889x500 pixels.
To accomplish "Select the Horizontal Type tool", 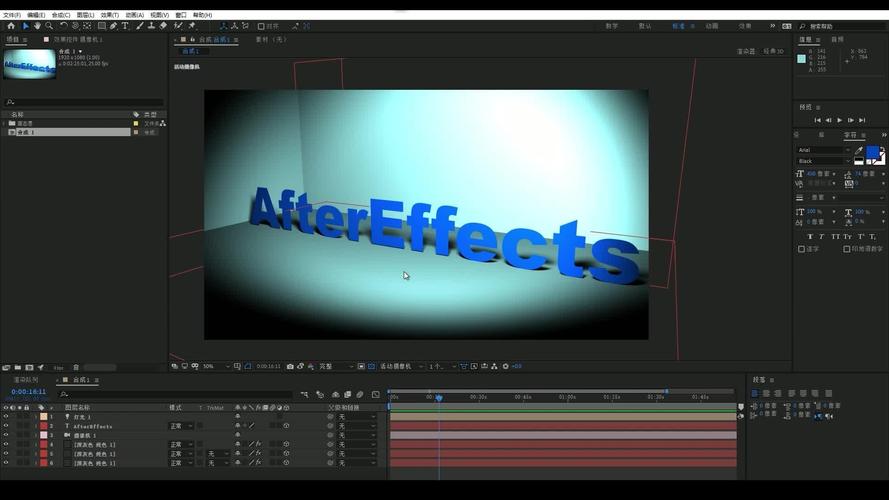I will 125,26.
